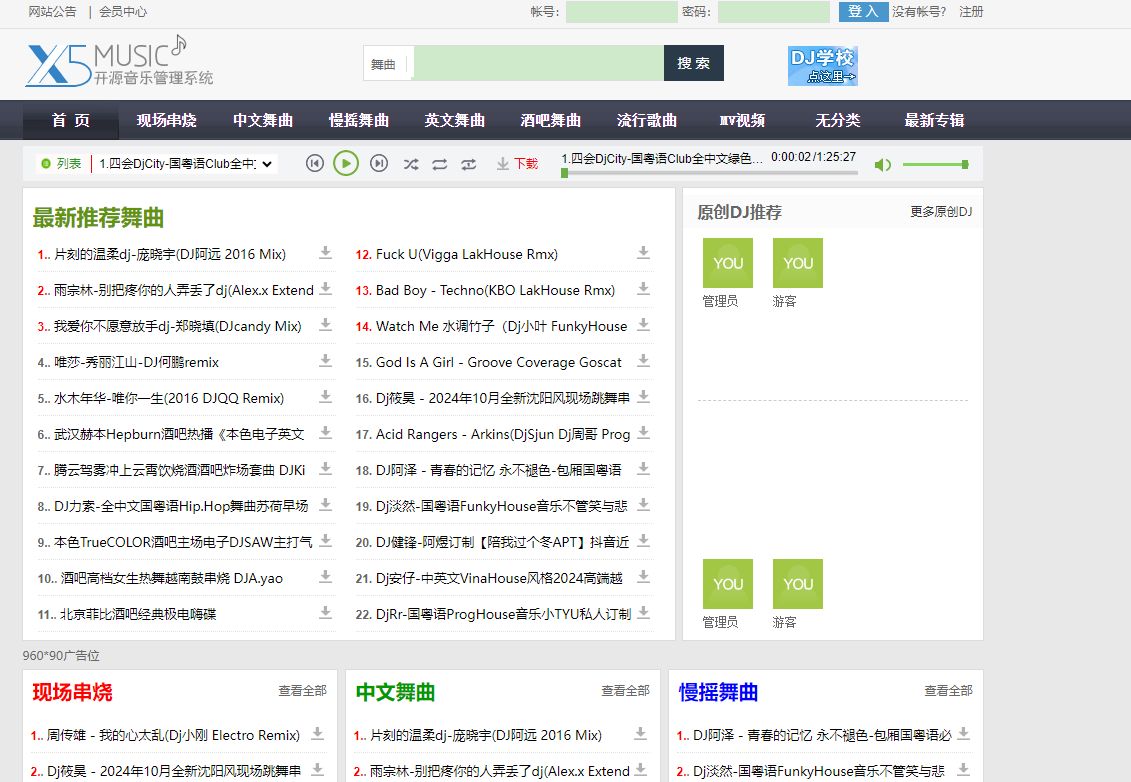The image size is (1131, 782).
Task: Open 无分类 navigation item
Action: (838, 120)
